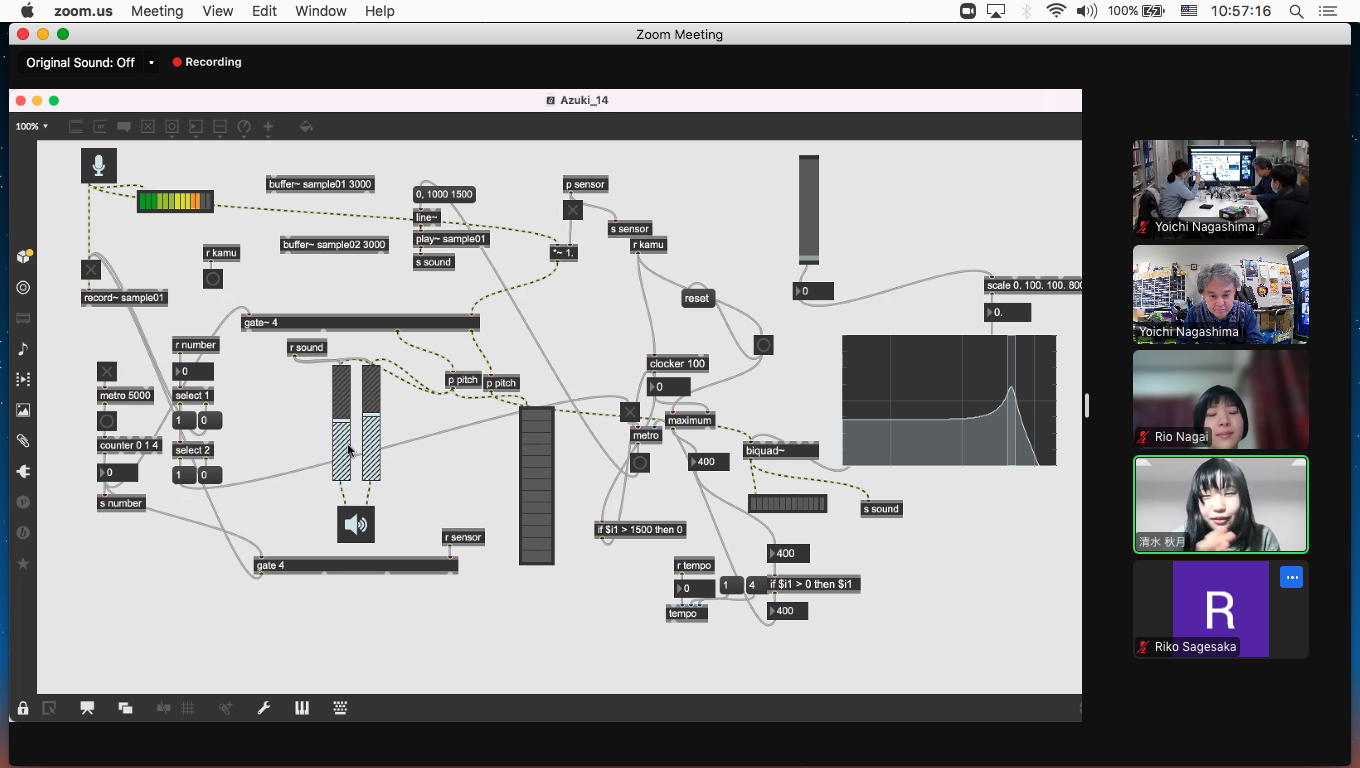Open the audio note browser in sidebar
This screenshot has height=768, width=1360.
pyautogui.click(x=24, y=349)
